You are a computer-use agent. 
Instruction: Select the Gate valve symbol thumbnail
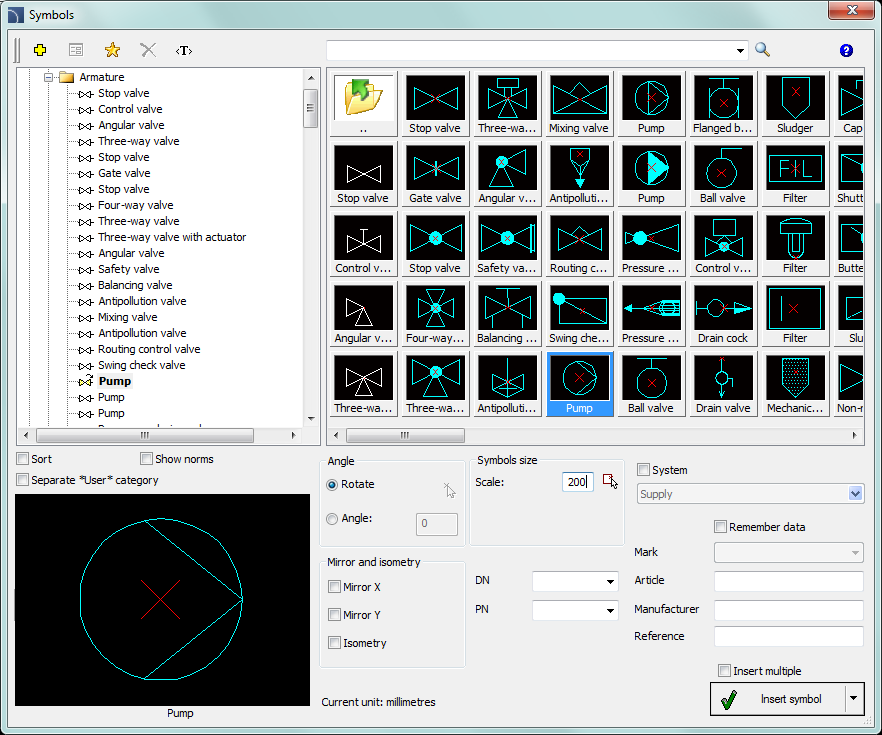435,168
